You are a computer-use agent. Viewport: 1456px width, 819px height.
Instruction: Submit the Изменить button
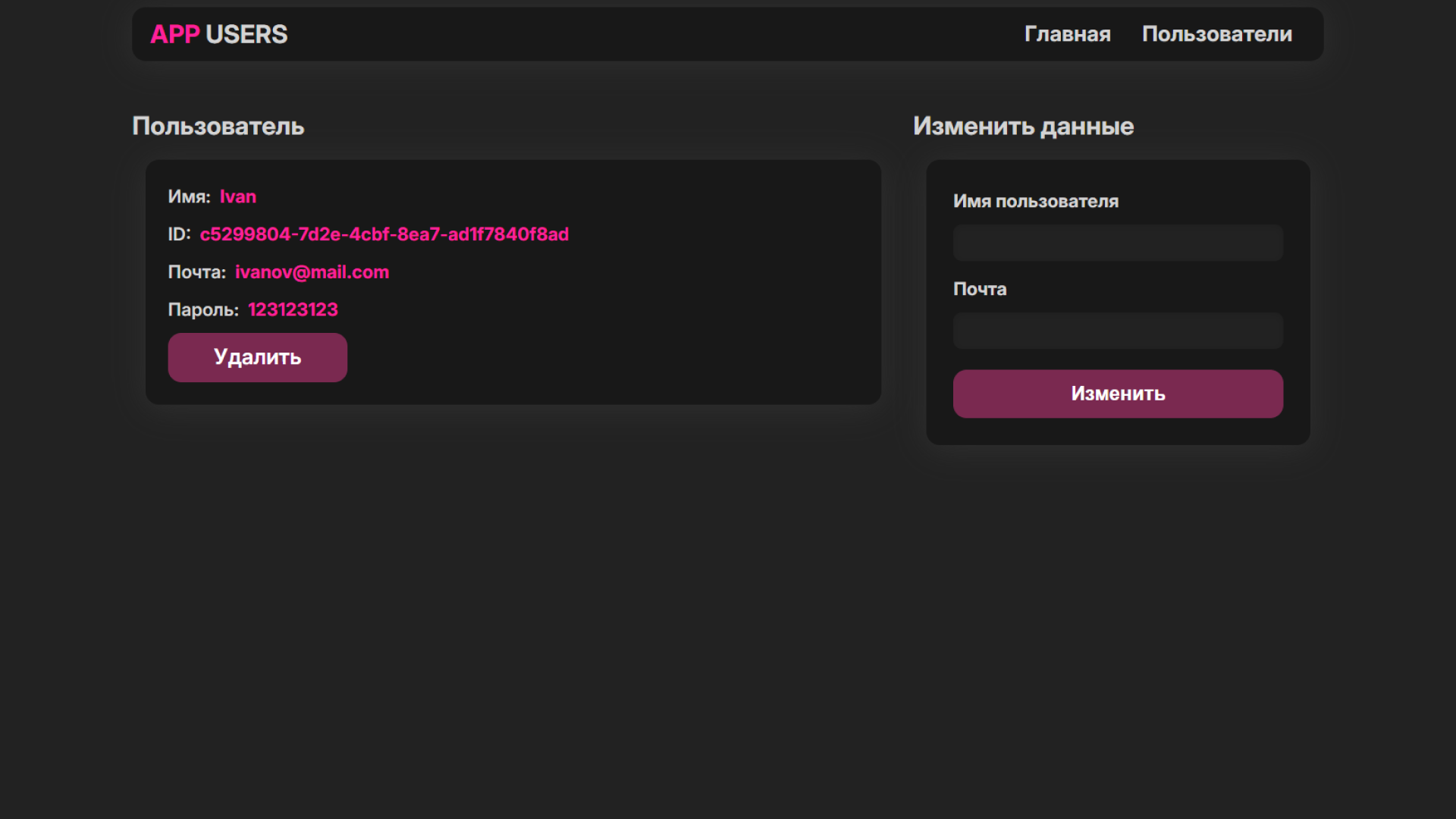[1117, 394]
